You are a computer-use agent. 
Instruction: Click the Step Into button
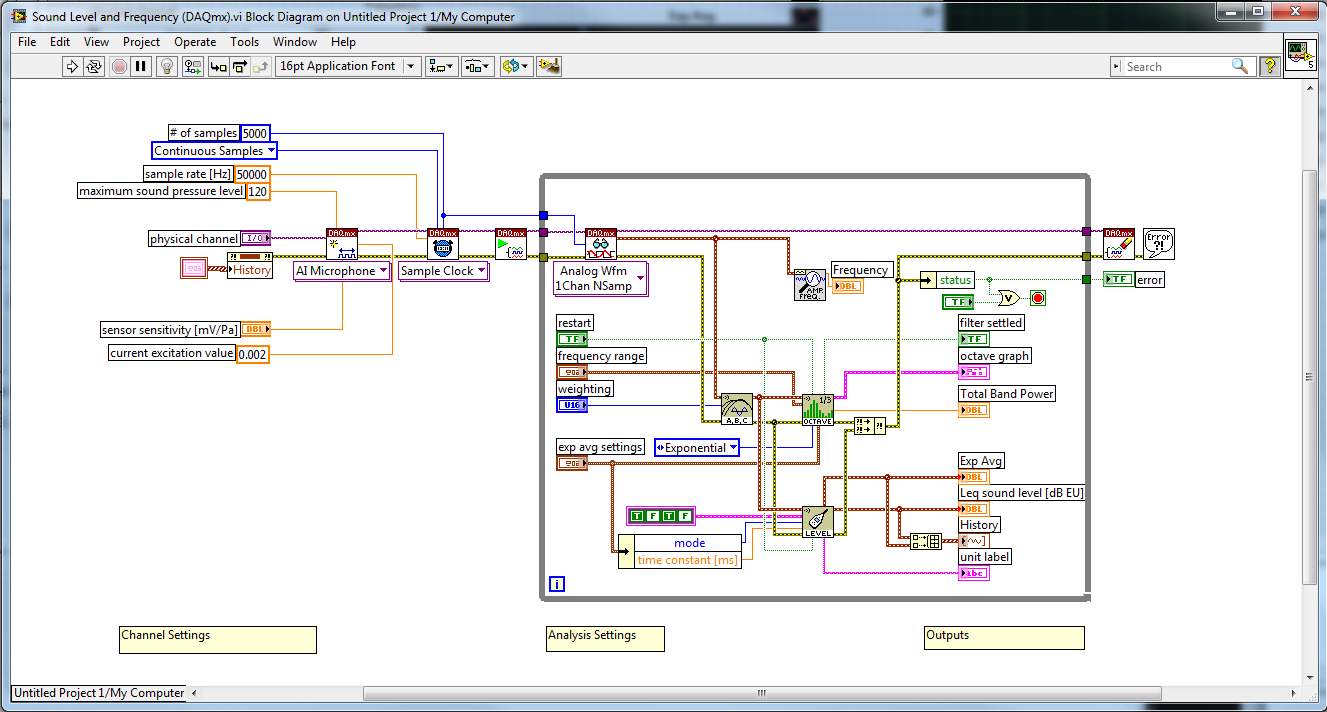(217, 66)
